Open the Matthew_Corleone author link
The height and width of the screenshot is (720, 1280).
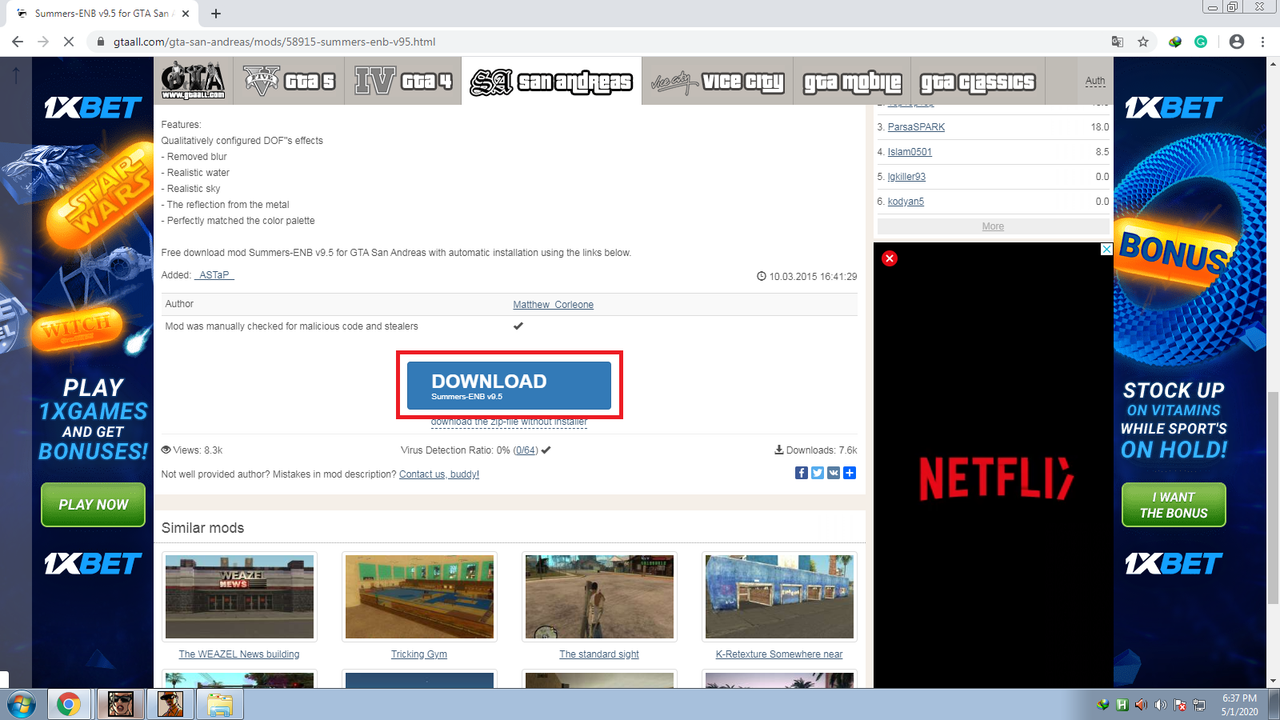(553, 304)
